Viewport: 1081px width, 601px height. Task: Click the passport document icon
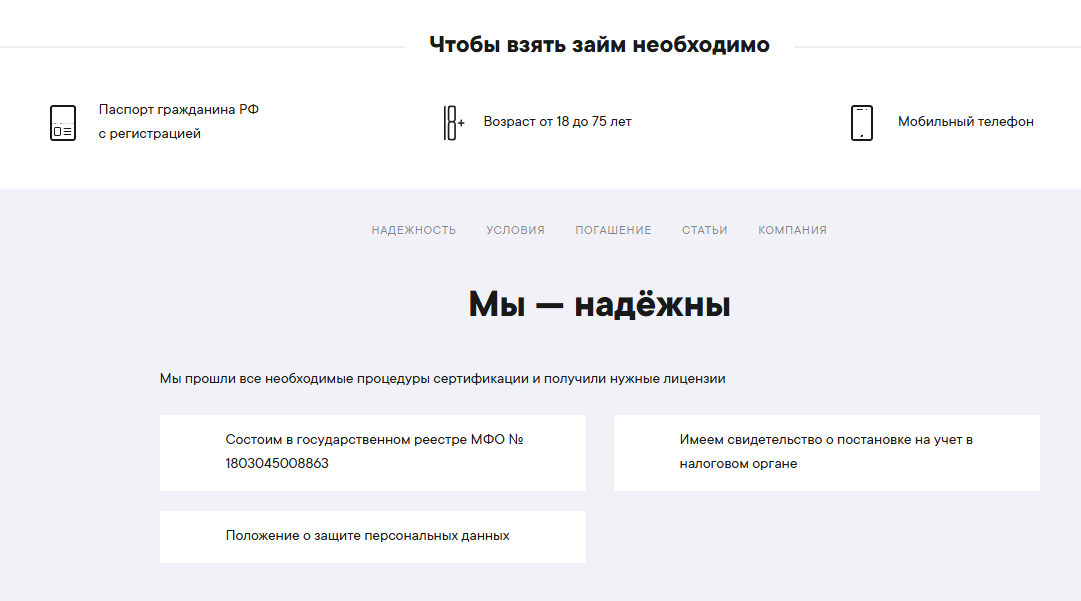(x=63, y=123)
